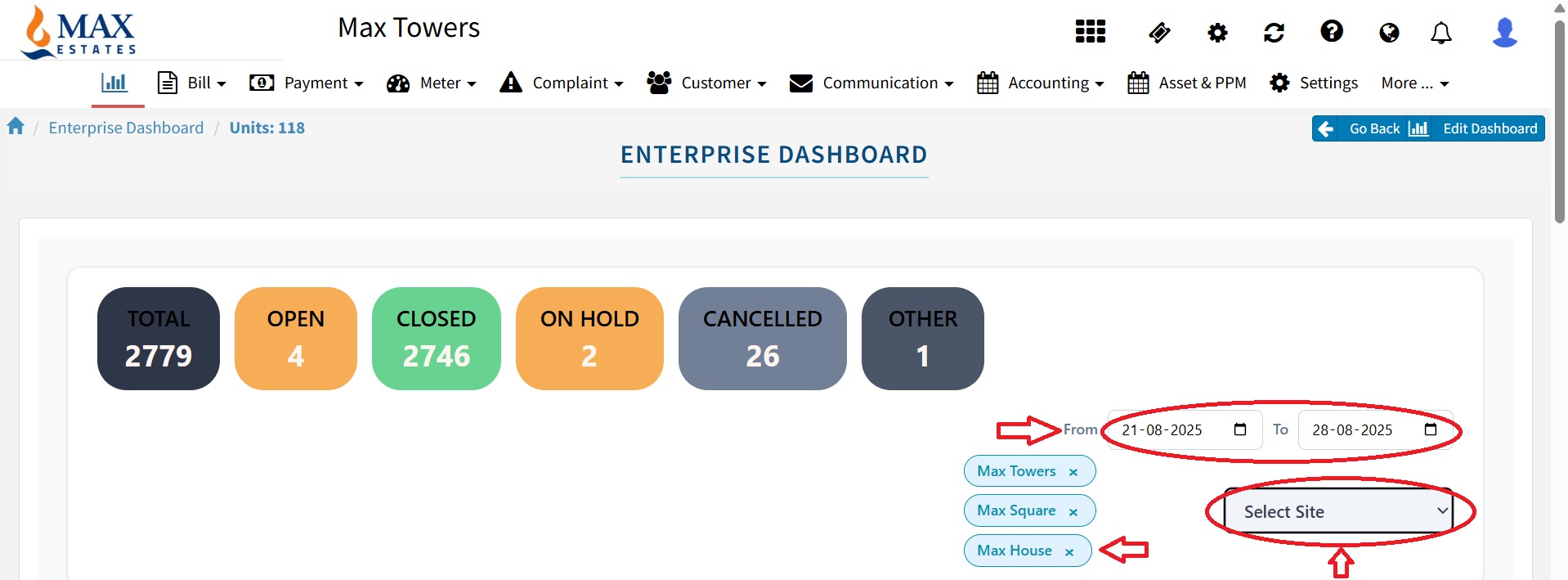Open the dashboard bar chart tab
Image resolution: width=1568 pixels, height=580 pixels.
(114, 83)
